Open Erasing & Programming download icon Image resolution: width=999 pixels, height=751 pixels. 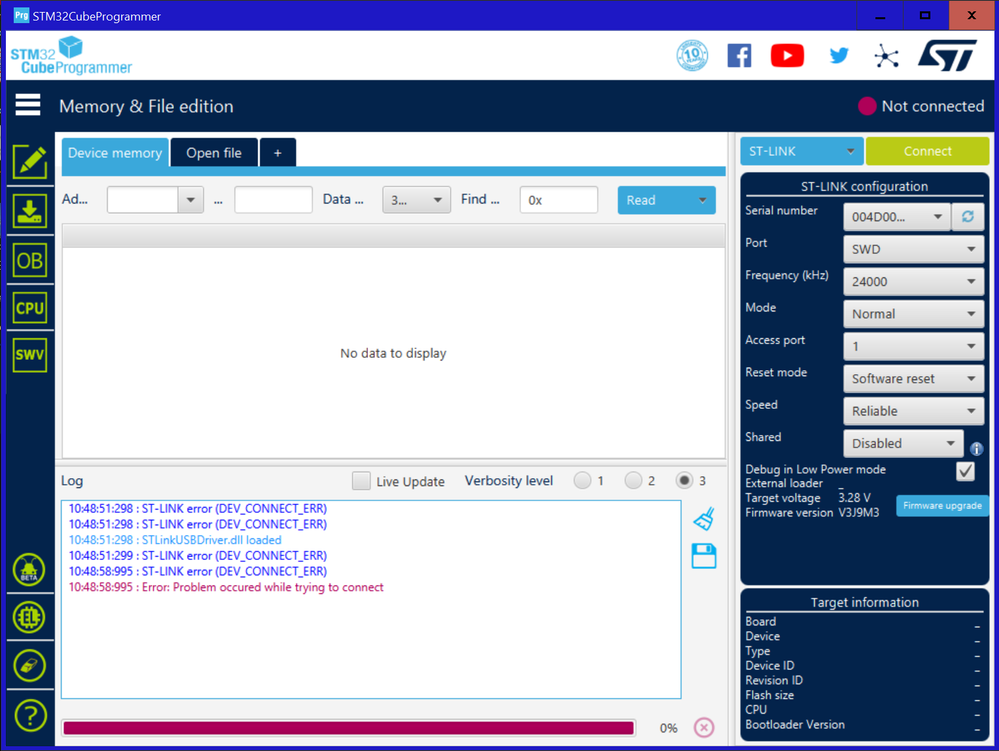[x=30, y=211]
